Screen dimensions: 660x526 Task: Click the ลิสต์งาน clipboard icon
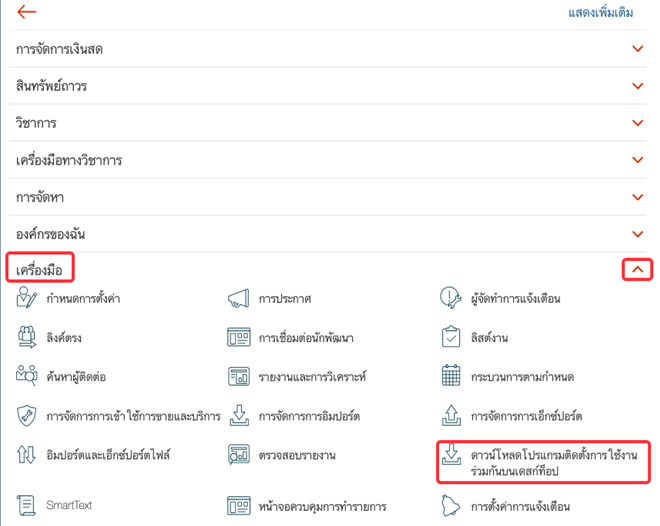pyautogui.click(x=450, y=337)
